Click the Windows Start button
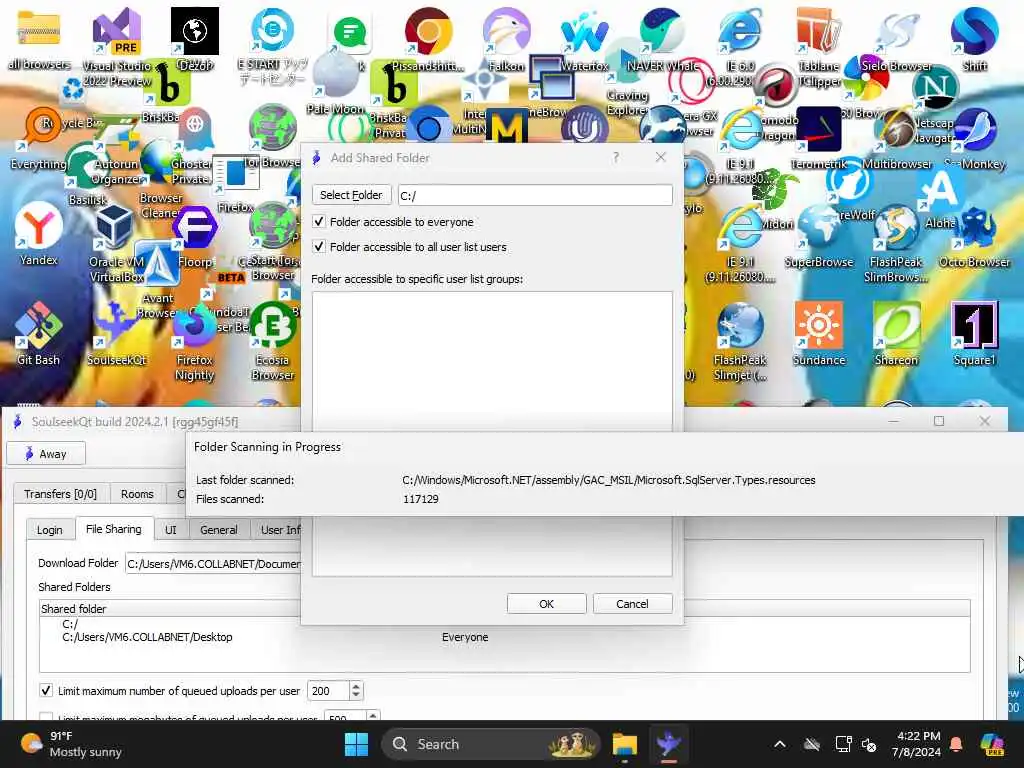 coord(357,744)
